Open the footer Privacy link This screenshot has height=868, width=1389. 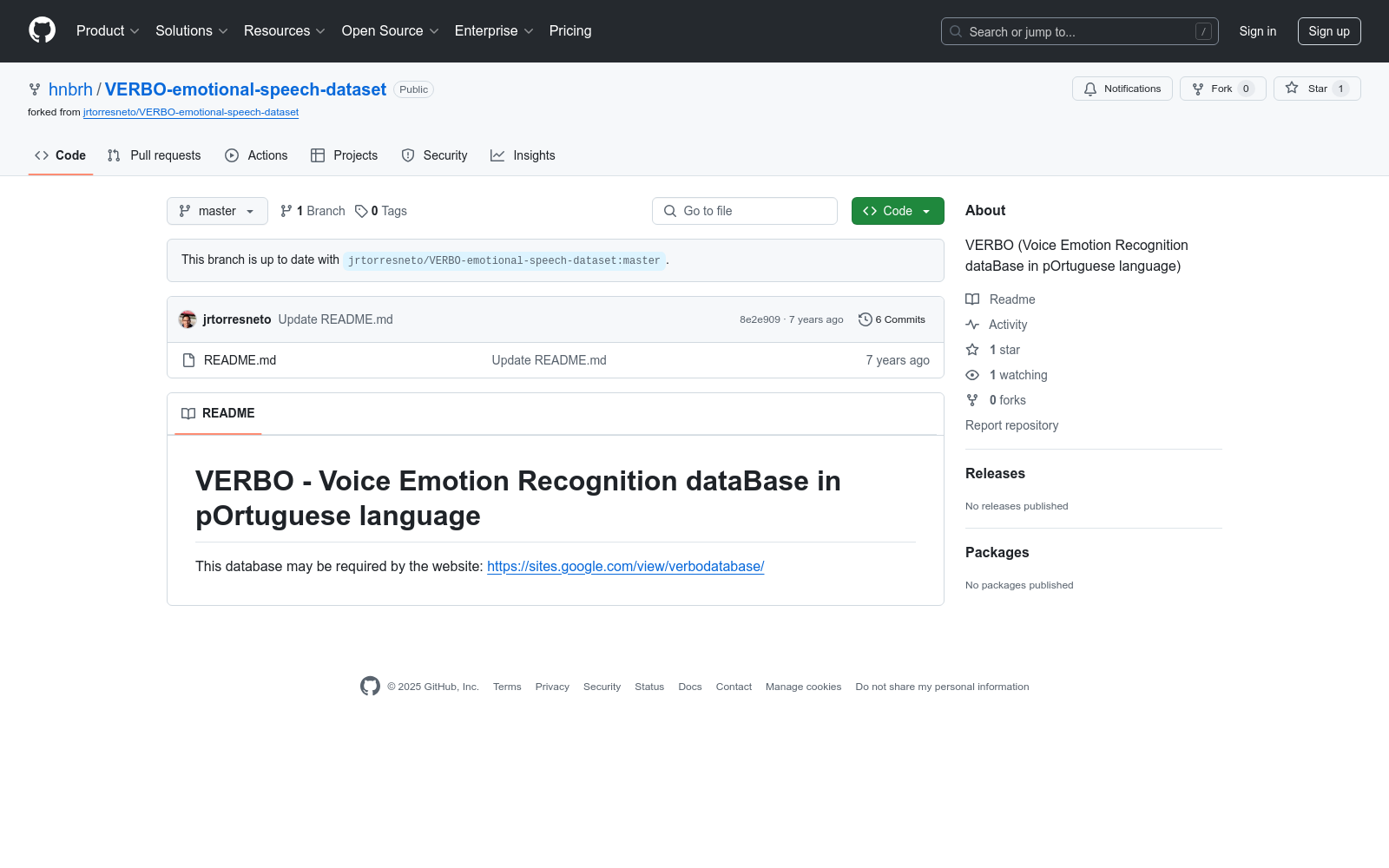[552, 687]
